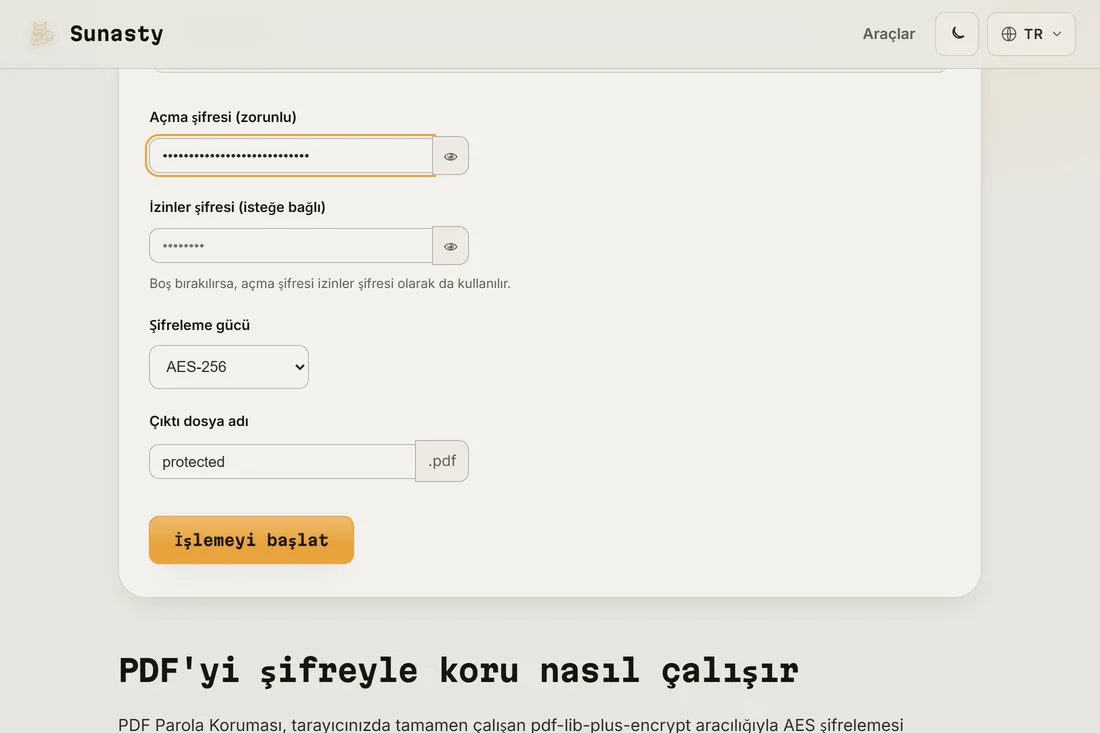
Task: Open the Araçlar menu
Action: [x=888, y=34]
